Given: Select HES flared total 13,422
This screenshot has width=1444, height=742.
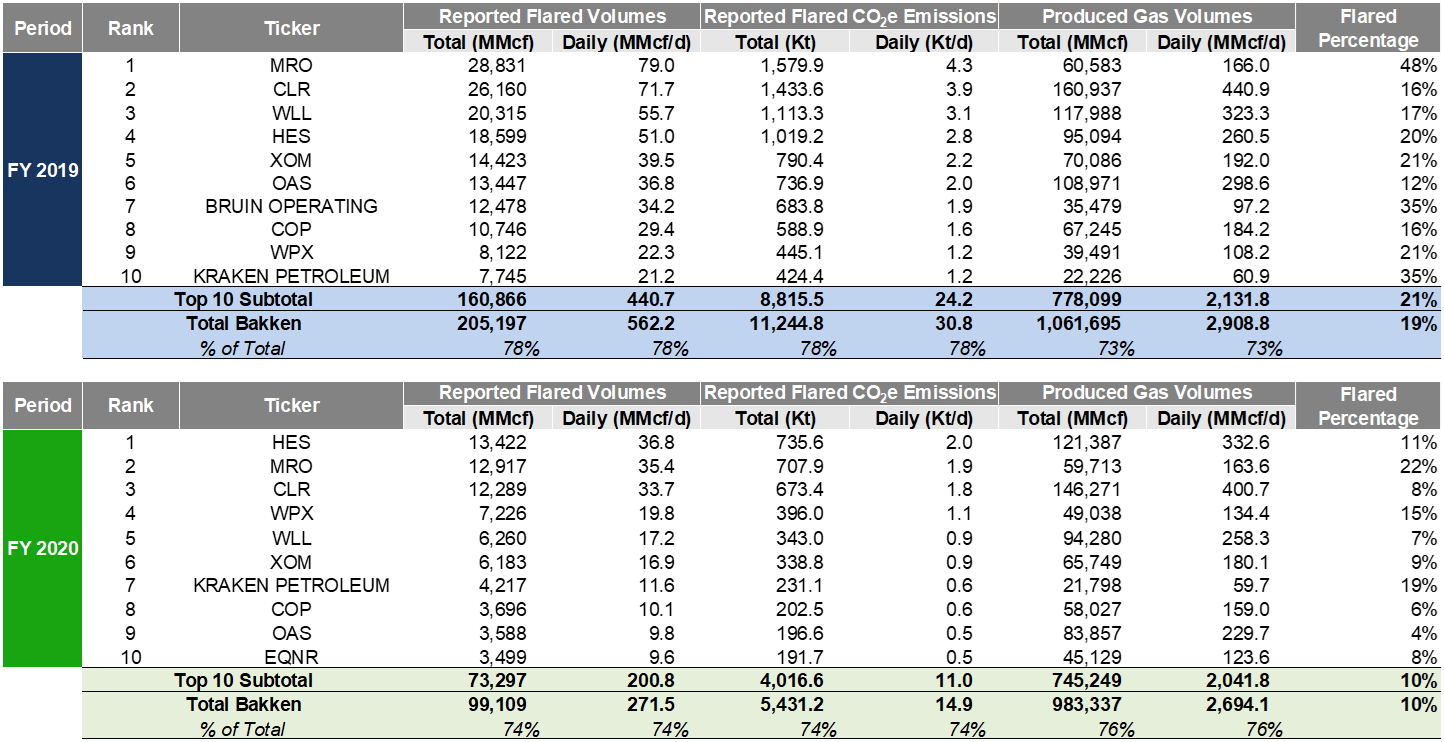Looking at the screenshot, I should click(x=498, y=442).
